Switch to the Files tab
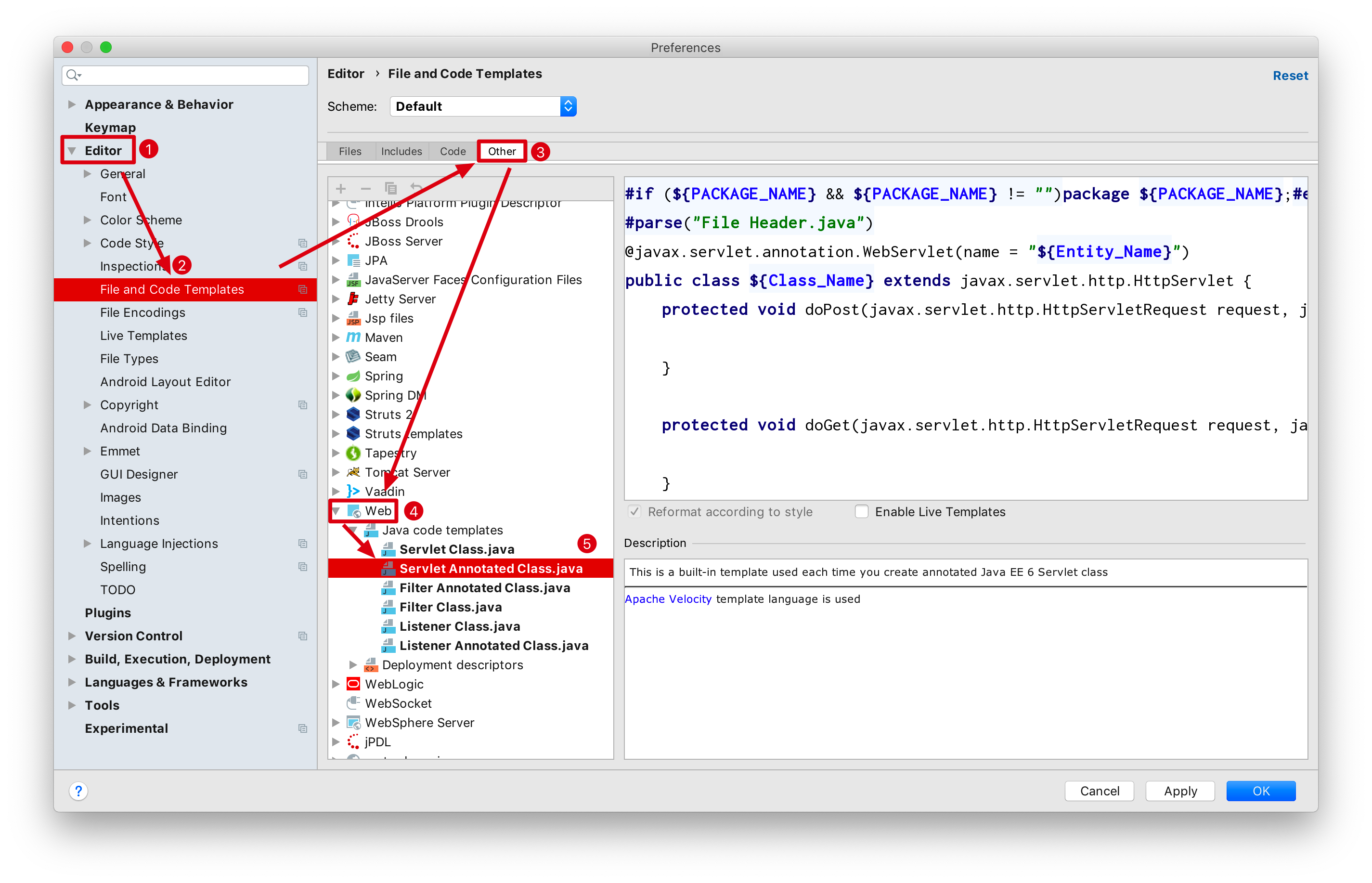1372x883 pixels. tap(349, 151)
